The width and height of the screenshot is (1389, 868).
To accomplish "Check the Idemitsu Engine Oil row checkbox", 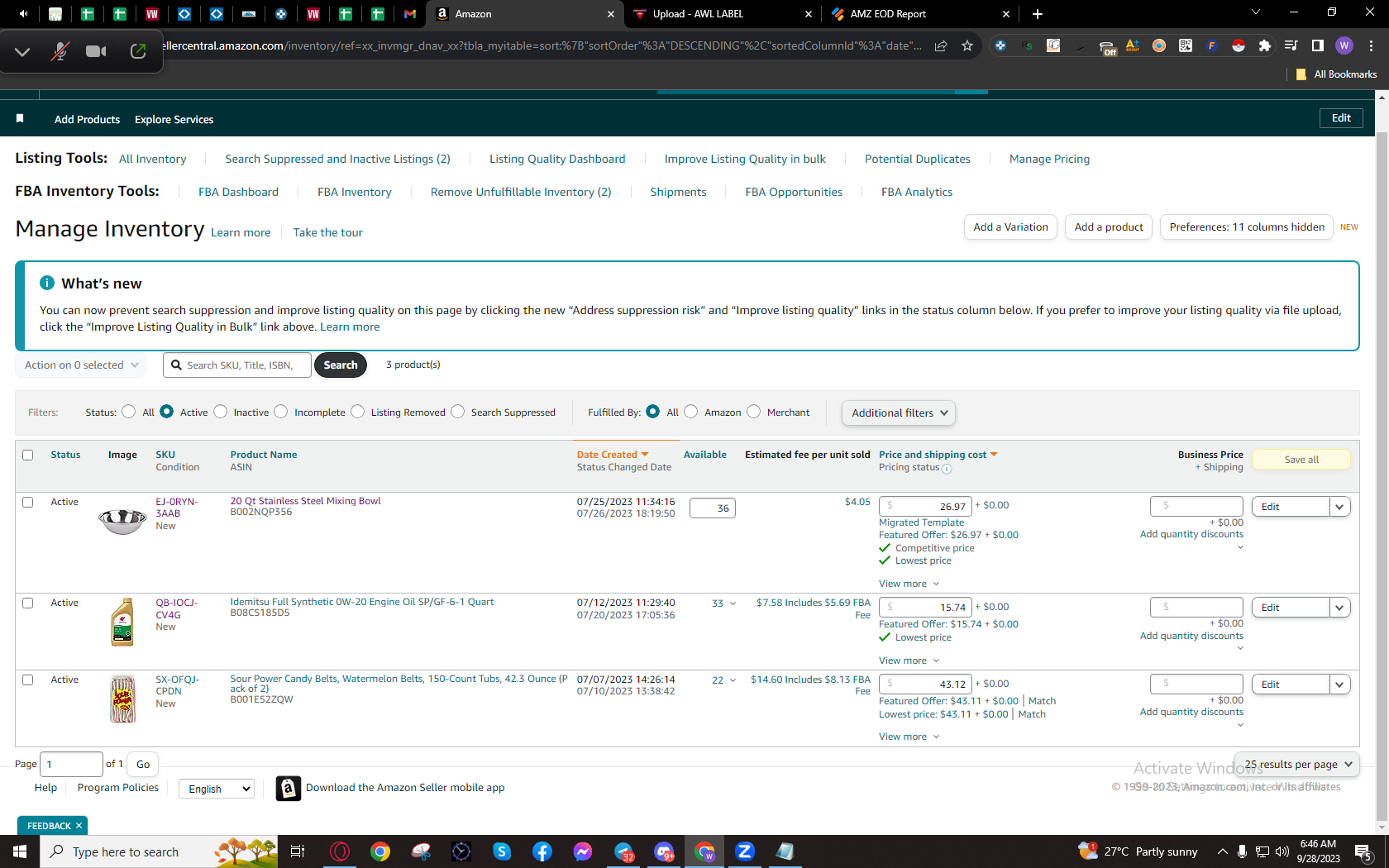I will point(28,603).
